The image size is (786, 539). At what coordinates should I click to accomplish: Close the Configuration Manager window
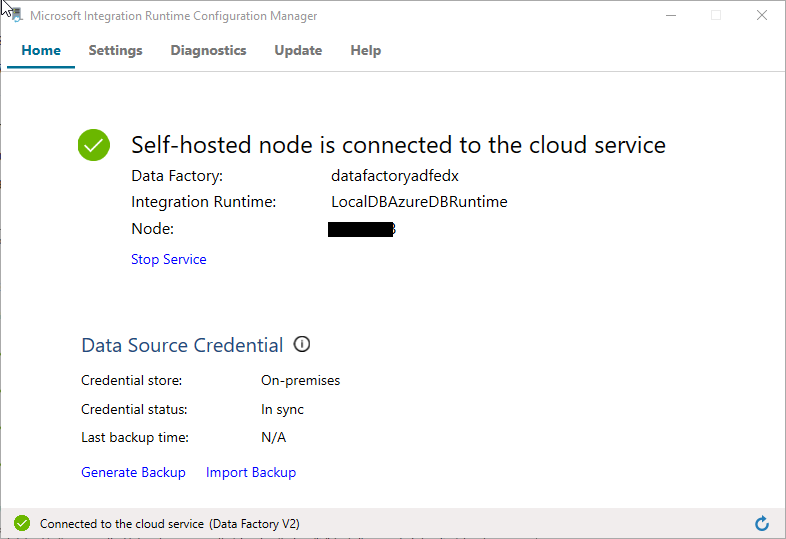click(x=762, y=15)
